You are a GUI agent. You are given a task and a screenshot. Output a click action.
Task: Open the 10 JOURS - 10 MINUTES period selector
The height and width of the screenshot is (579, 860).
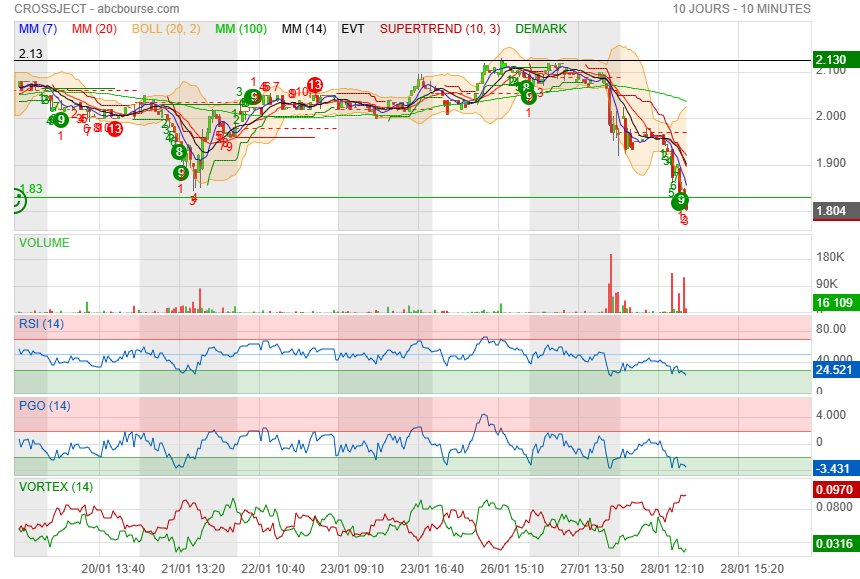coord(741,9)
